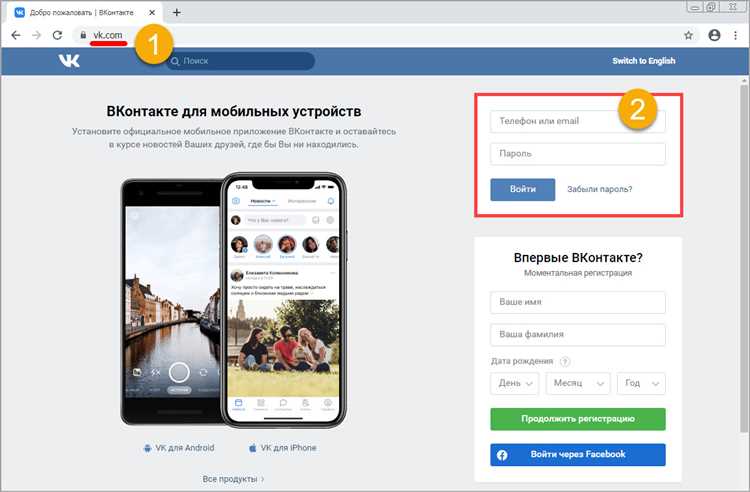Reload the page with the refresh icon
The height and width of the screenshot is (492, 750).
click(x=57, y=35)
